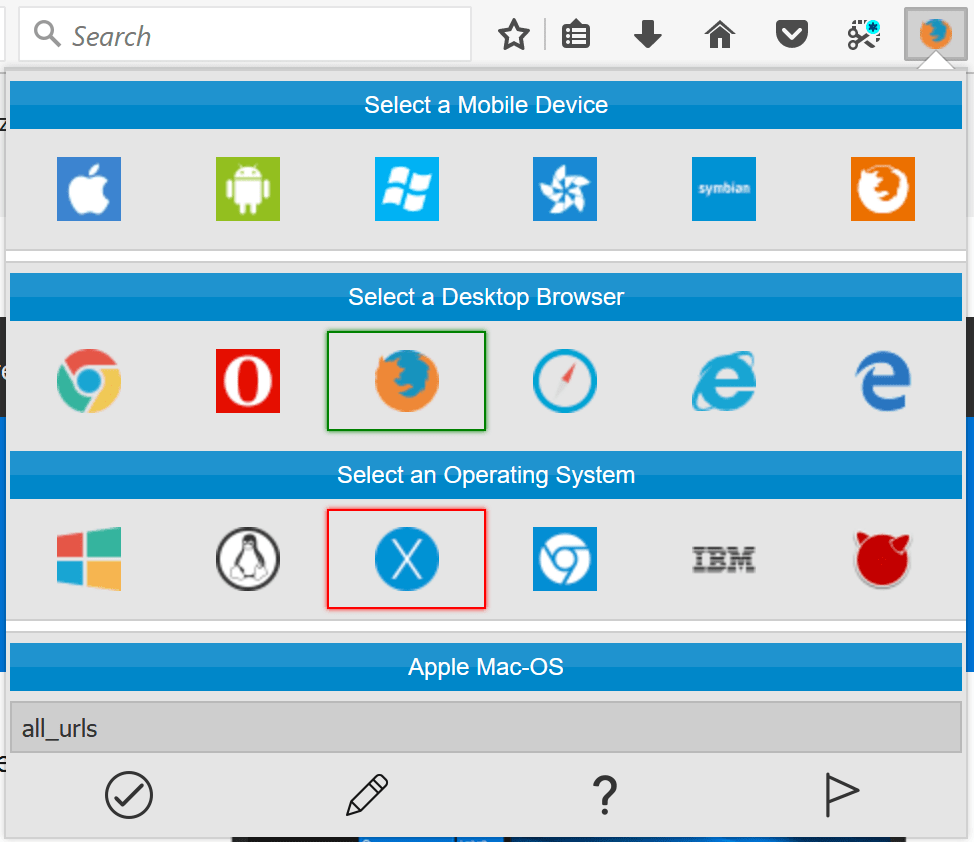Click the all_urls input field
This screenshot has height=842, width=974.
(486, 728)
